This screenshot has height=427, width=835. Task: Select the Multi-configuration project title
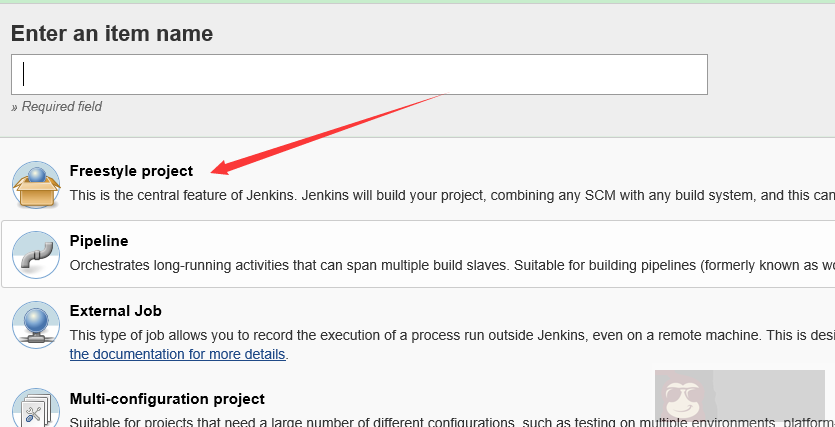pyautogui.click(x=167, y=399)
